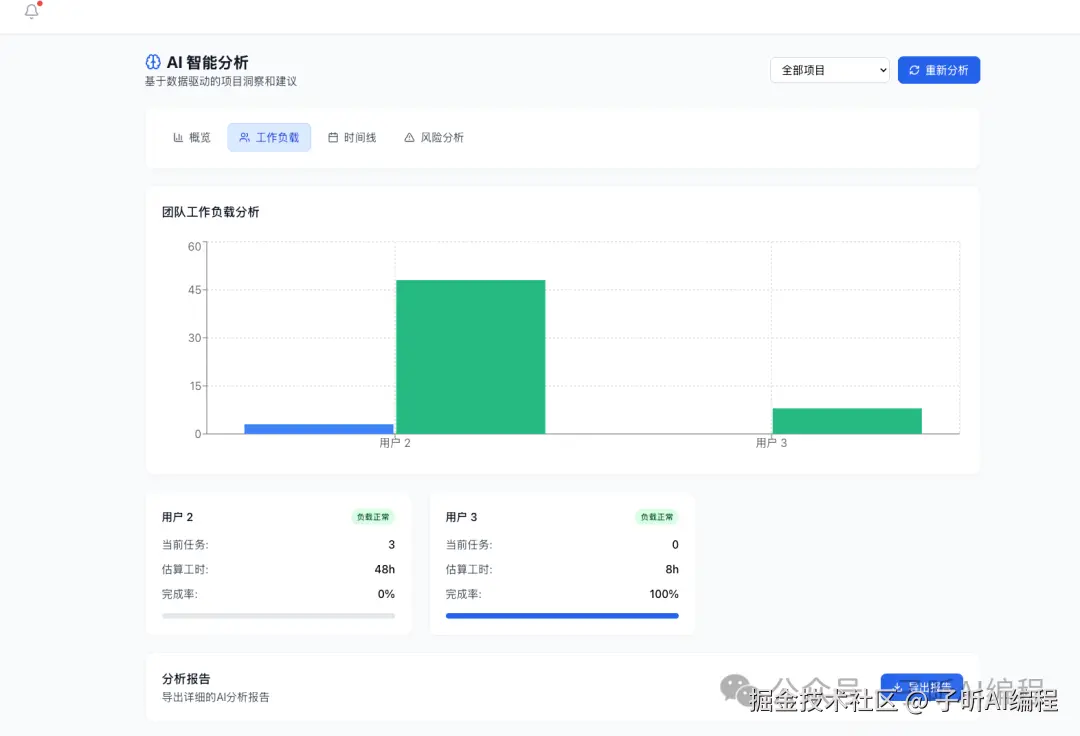Click the 团队工作负载分析 chart title

(211, 212)
